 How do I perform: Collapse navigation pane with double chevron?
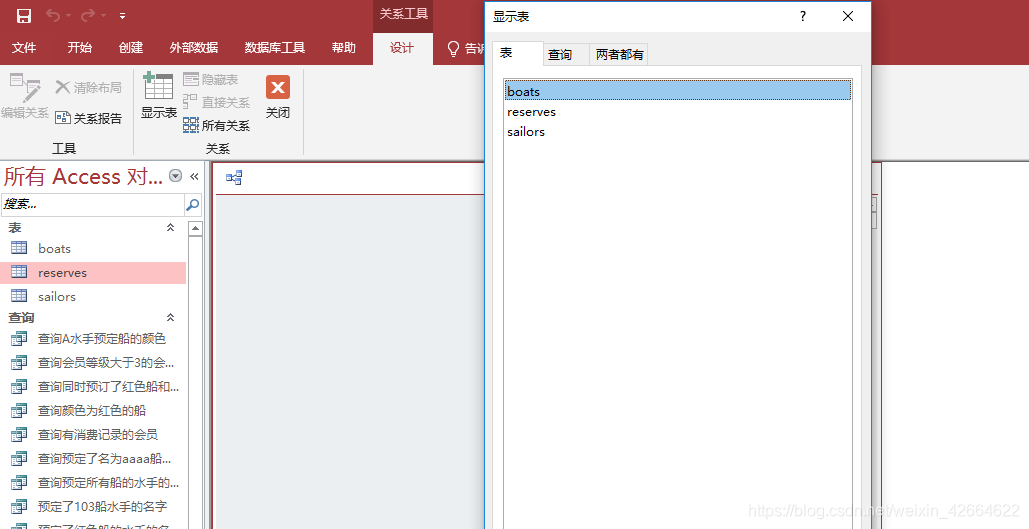pos(194,176)
